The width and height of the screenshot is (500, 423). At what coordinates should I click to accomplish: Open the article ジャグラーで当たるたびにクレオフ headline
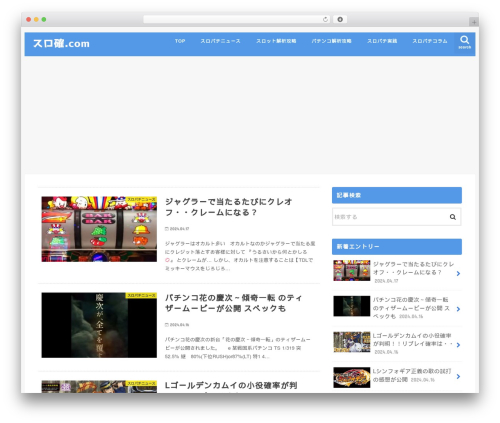point(229,207)
